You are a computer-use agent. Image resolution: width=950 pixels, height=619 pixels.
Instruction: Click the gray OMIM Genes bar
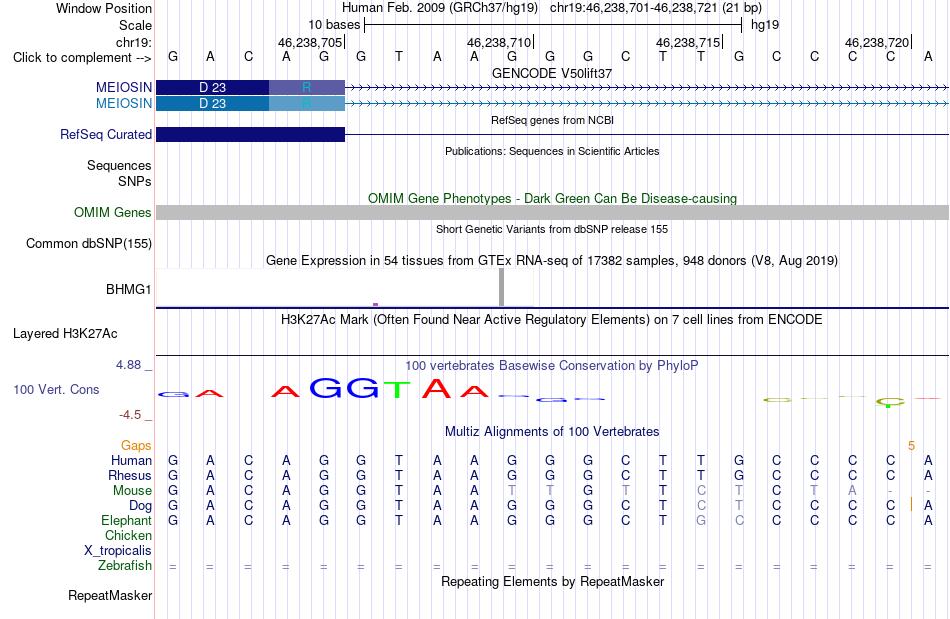(552, 212)
